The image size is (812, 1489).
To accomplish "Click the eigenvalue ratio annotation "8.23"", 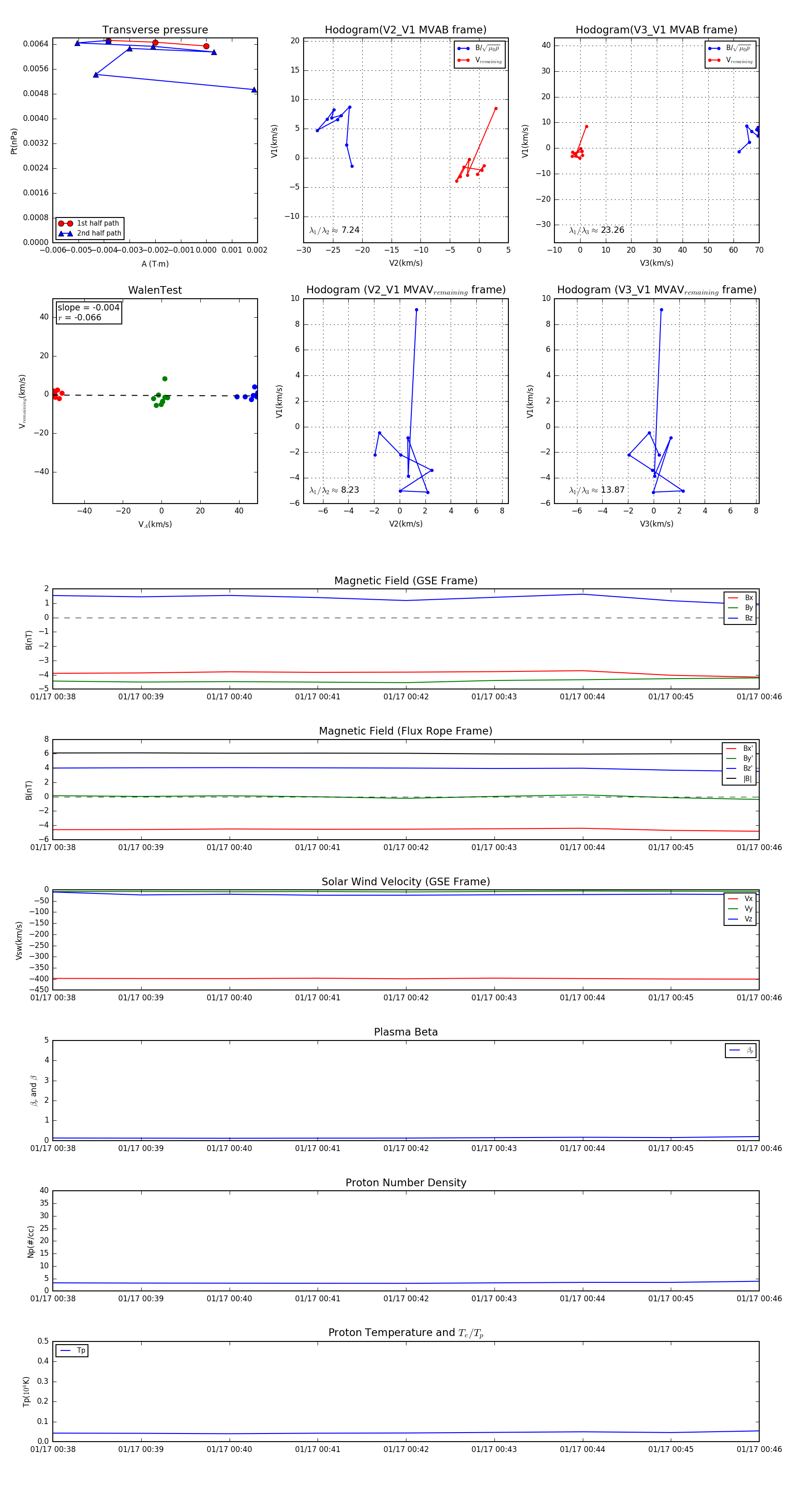I will click(334, 490).
